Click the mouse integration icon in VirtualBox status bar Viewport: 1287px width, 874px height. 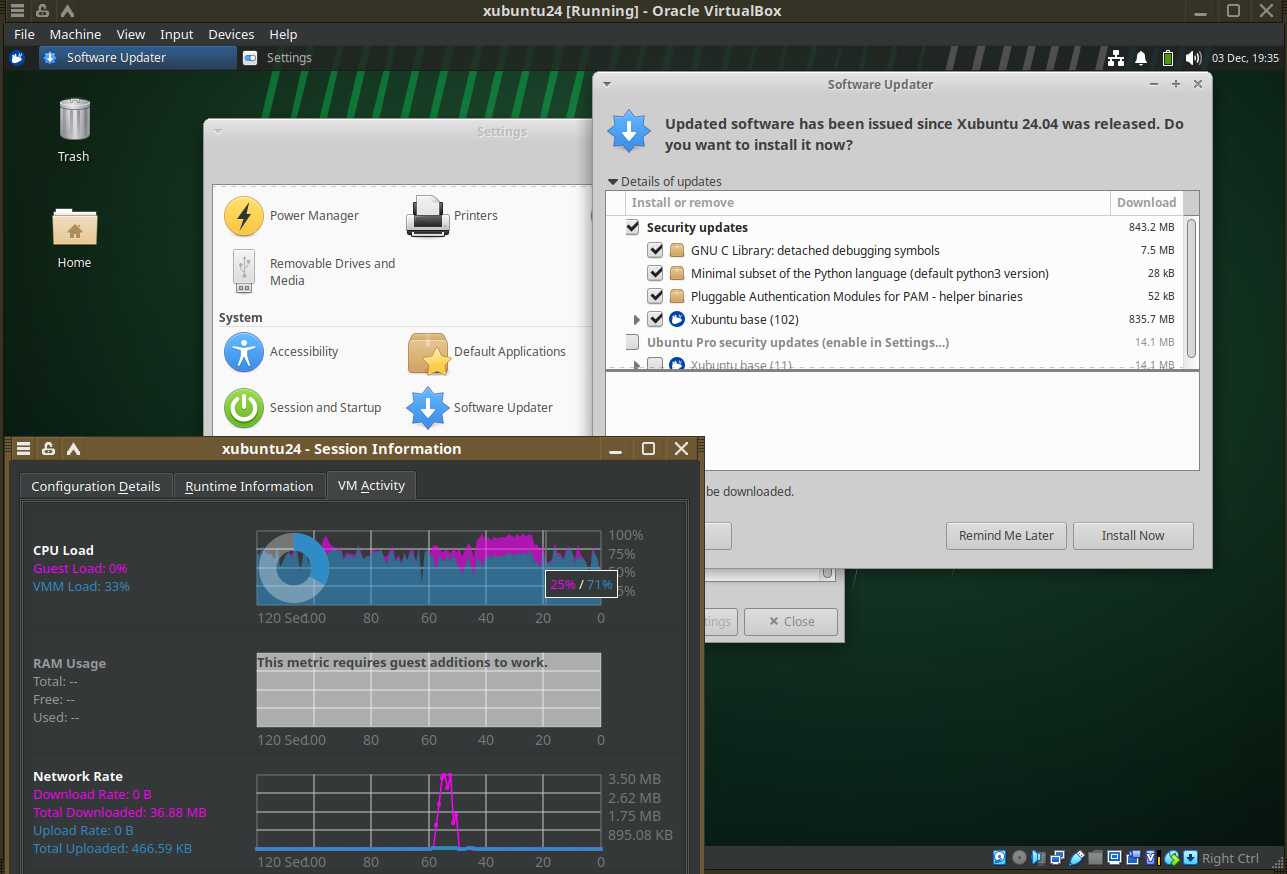click(x=1171, y=858)
